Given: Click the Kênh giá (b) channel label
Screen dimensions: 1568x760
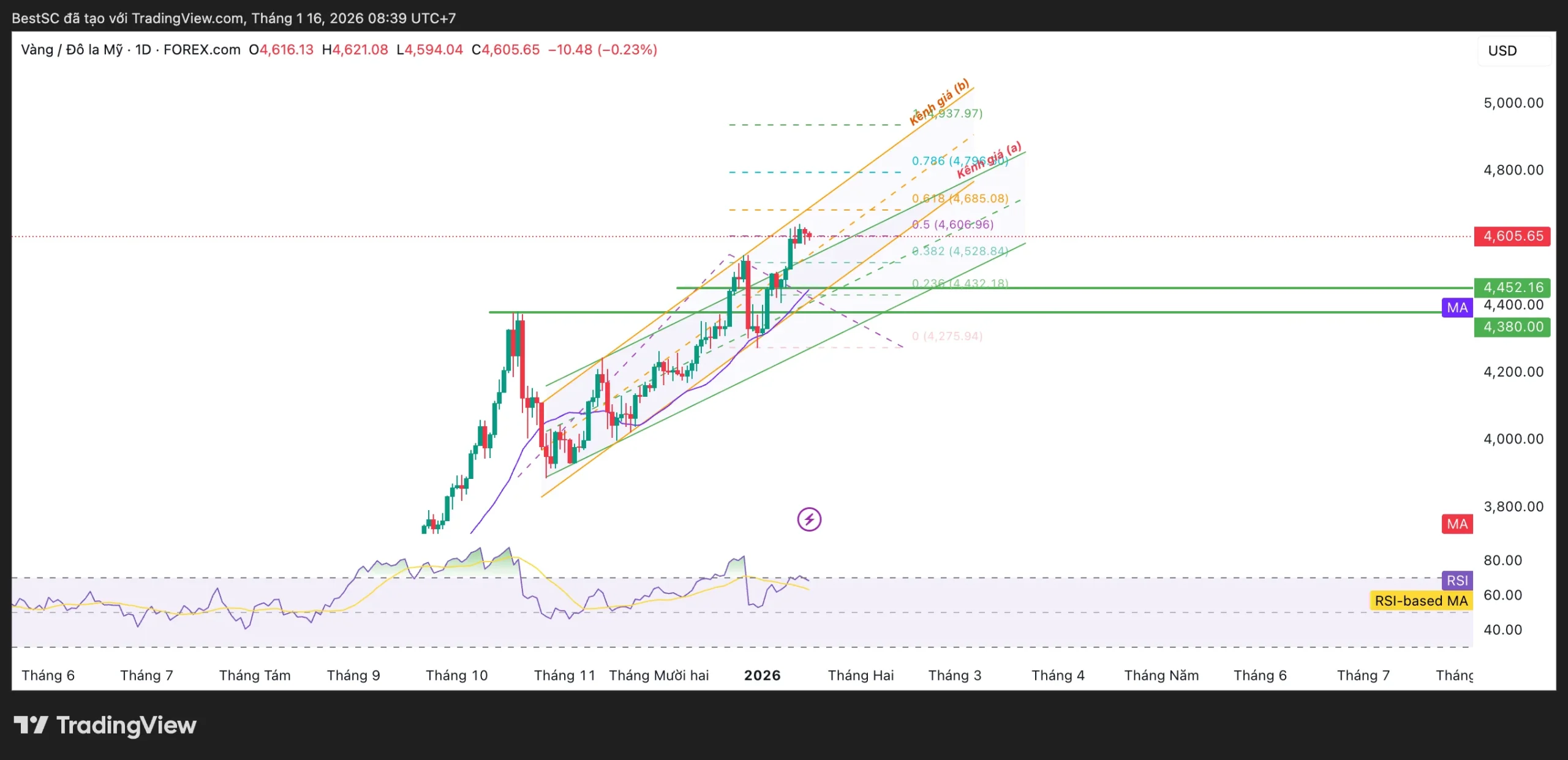Looking at the screenshot, I should [939, 101].
